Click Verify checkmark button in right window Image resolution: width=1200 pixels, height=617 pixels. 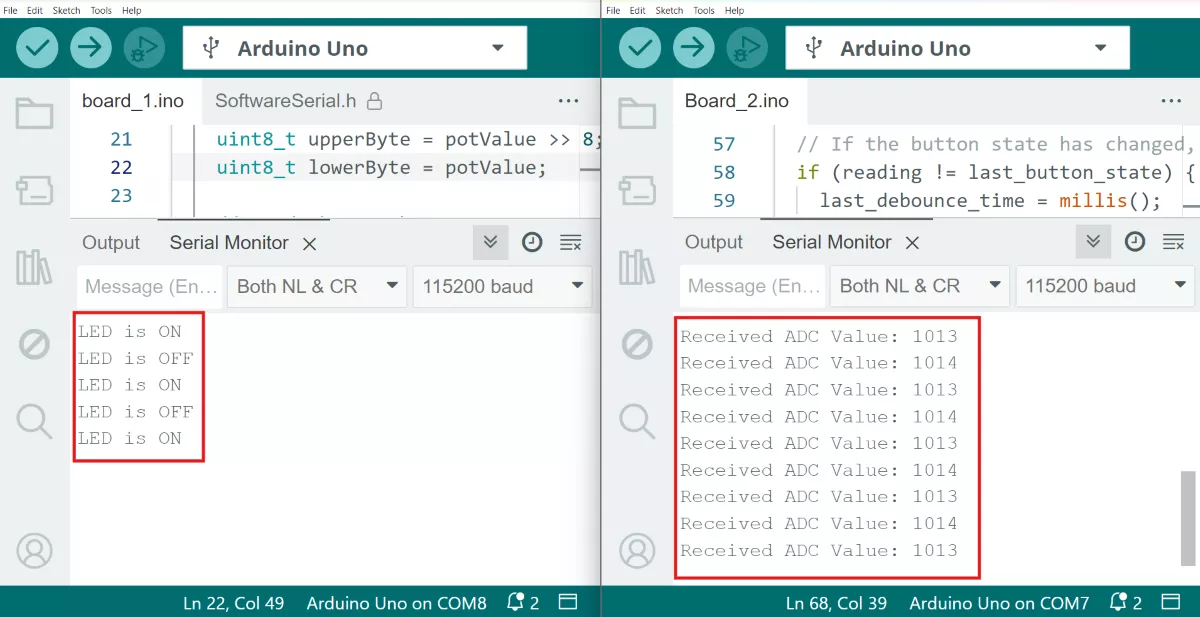pos(640,48)
